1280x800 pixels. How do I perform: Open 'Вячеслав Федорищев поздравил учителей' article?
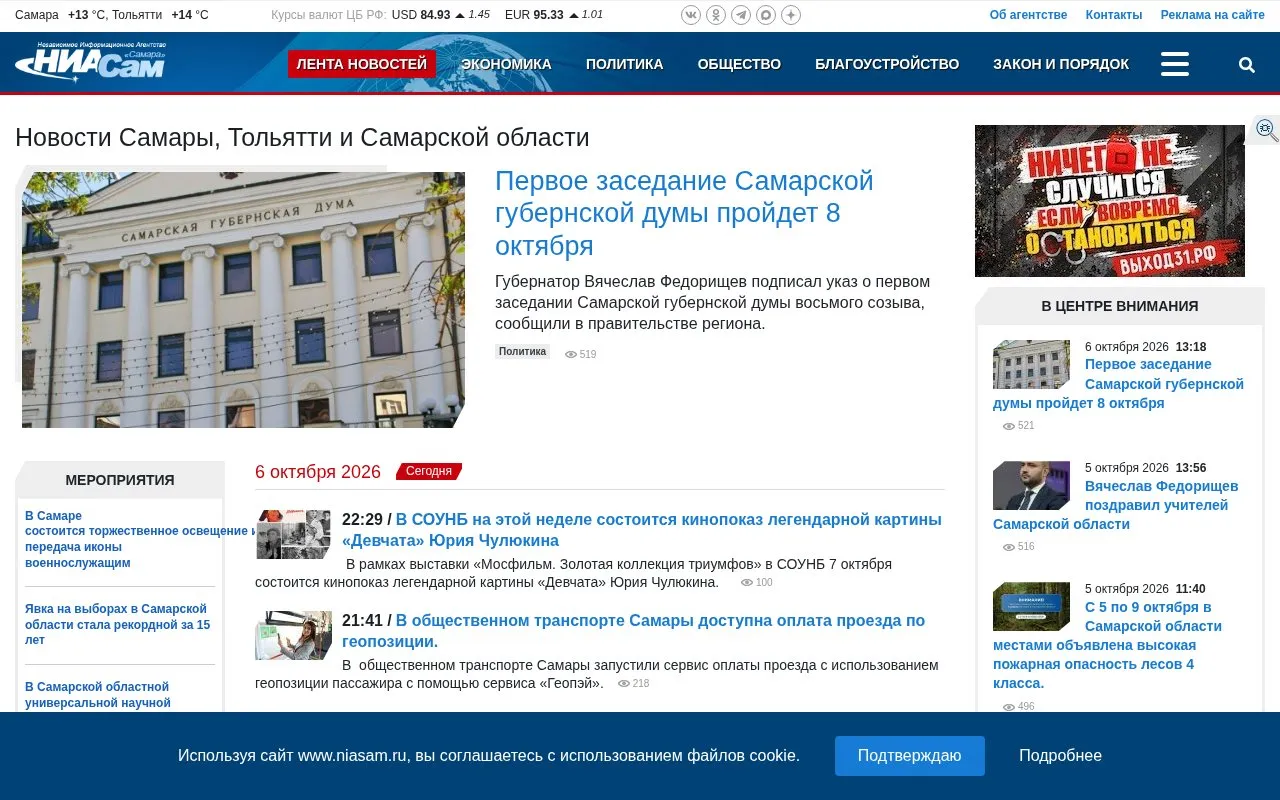pyautogui.click(x=1116, y=505)
